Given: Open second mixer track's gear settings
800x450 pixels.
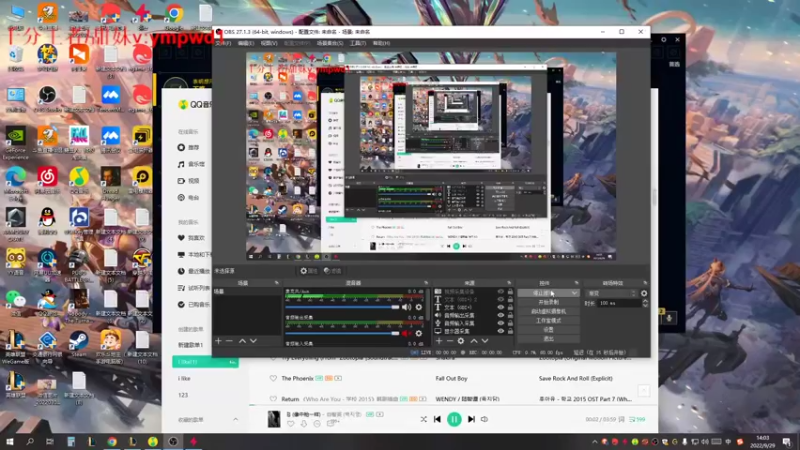Looking at the screenshot, I should [x=419, y=333].
